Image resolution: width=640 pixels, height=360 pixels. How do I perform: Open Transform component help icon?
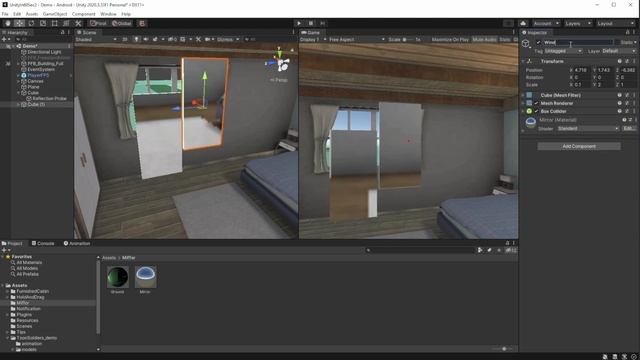coord(620,61)
